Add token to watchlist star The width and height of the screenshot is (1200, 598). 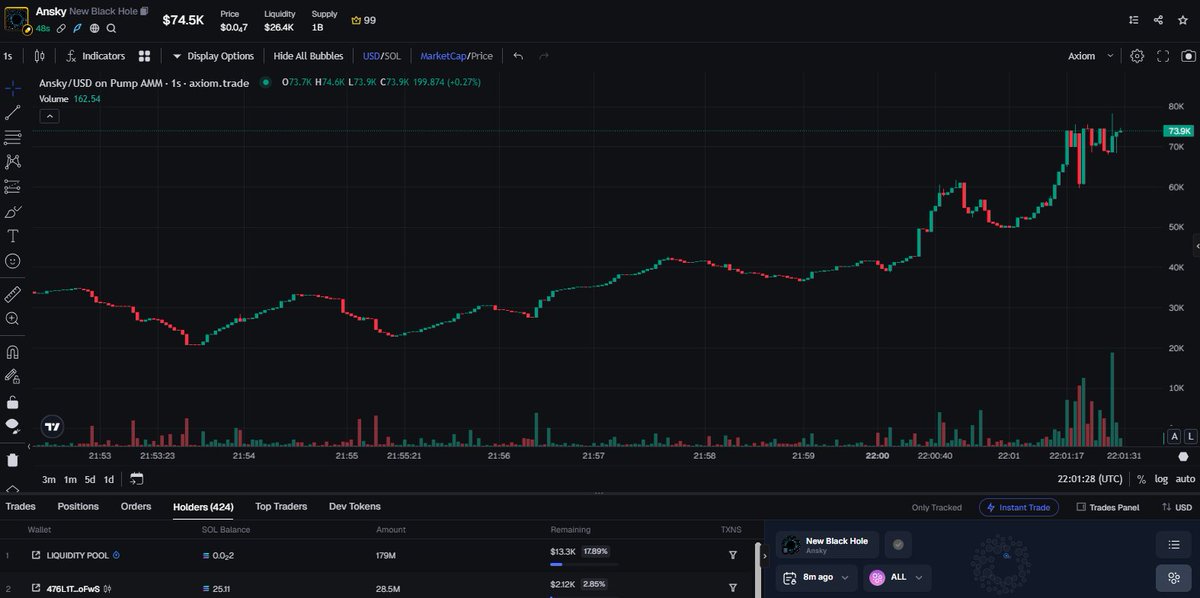pos(1183,19)
